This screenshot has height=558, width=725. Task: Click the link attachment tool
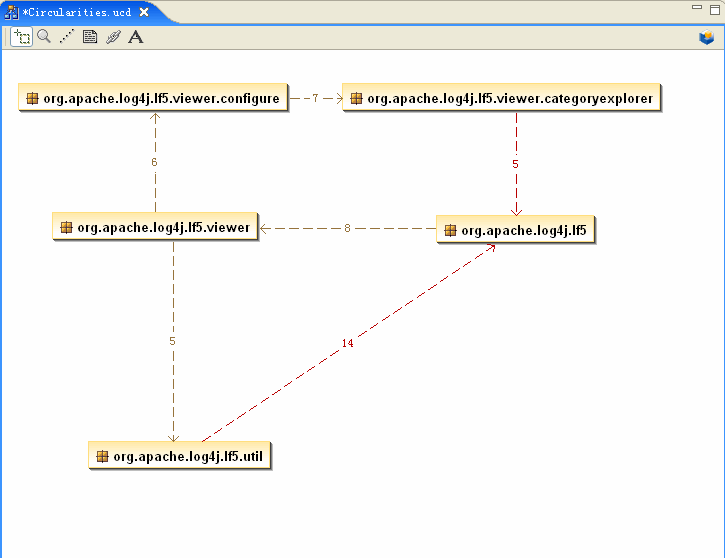click(113, 37)
